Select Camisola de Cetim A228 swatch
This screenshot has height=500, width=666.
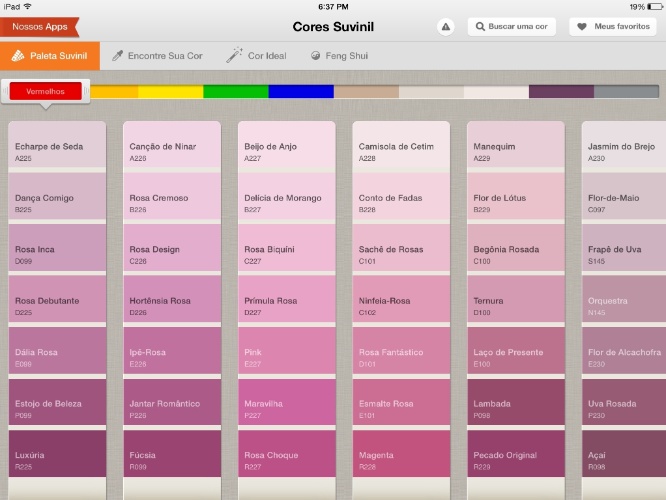coord(401,144)
